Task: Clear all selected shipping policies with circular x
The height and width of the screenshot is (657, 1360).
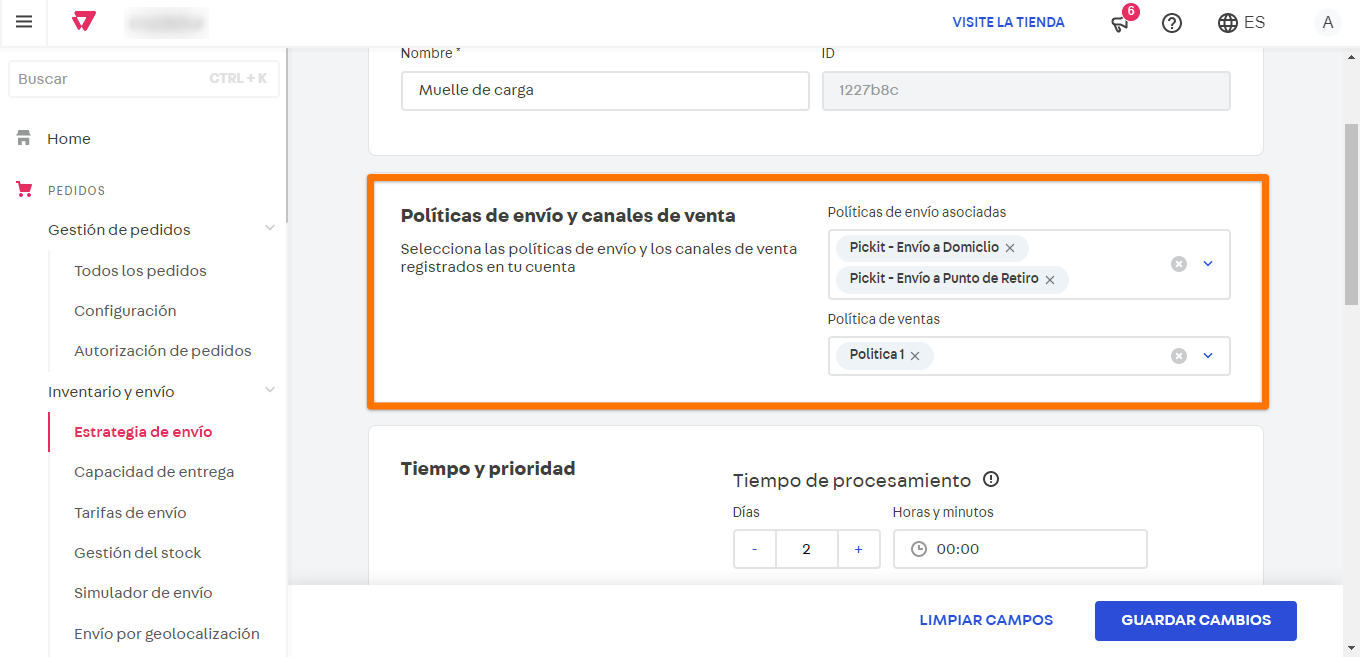Action: [1178, 264]
